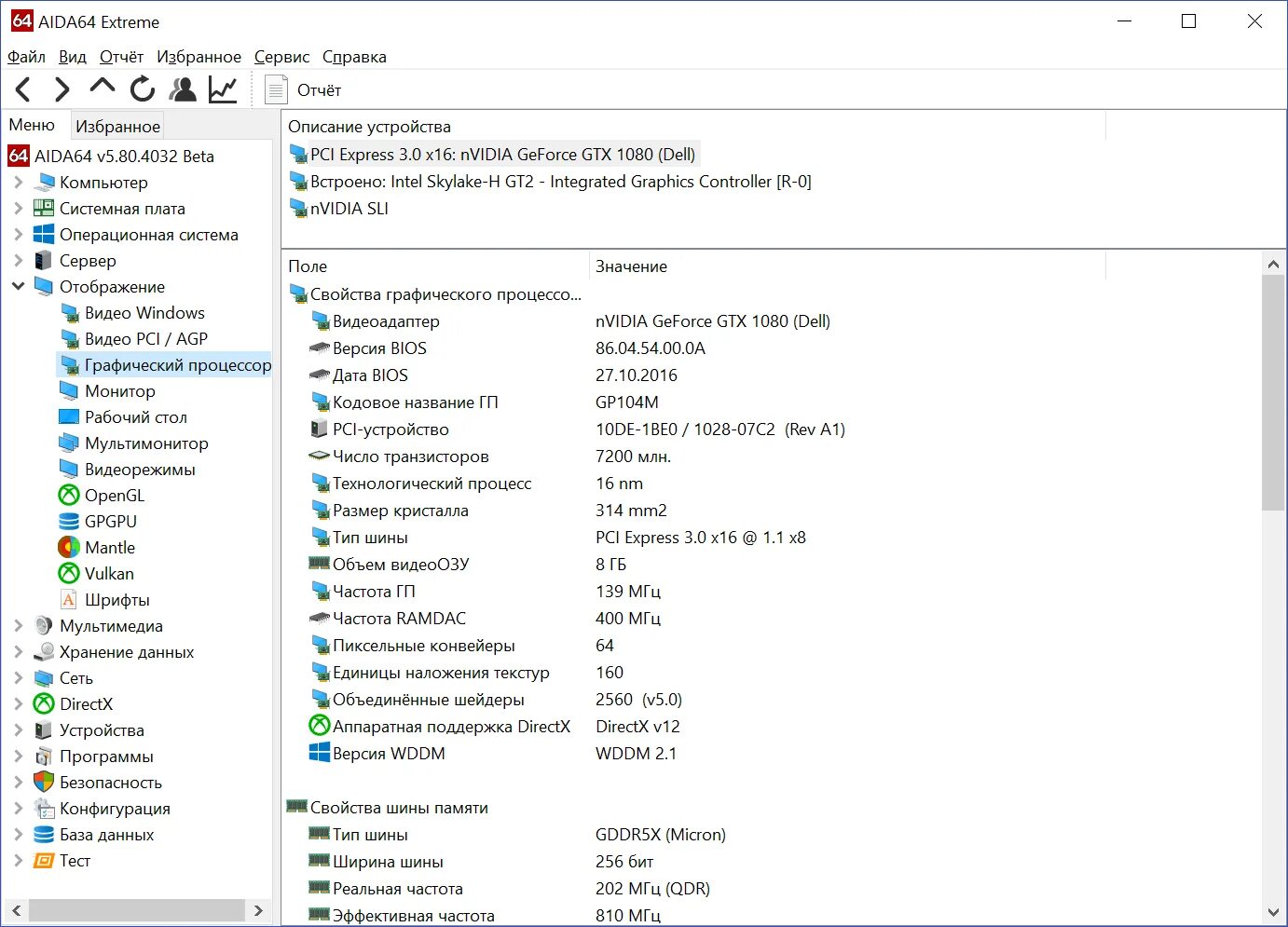Viewport: 1288px width, 927px height.
Task: Select Видео Windows tree item
Action: click(x=144, y=313)
